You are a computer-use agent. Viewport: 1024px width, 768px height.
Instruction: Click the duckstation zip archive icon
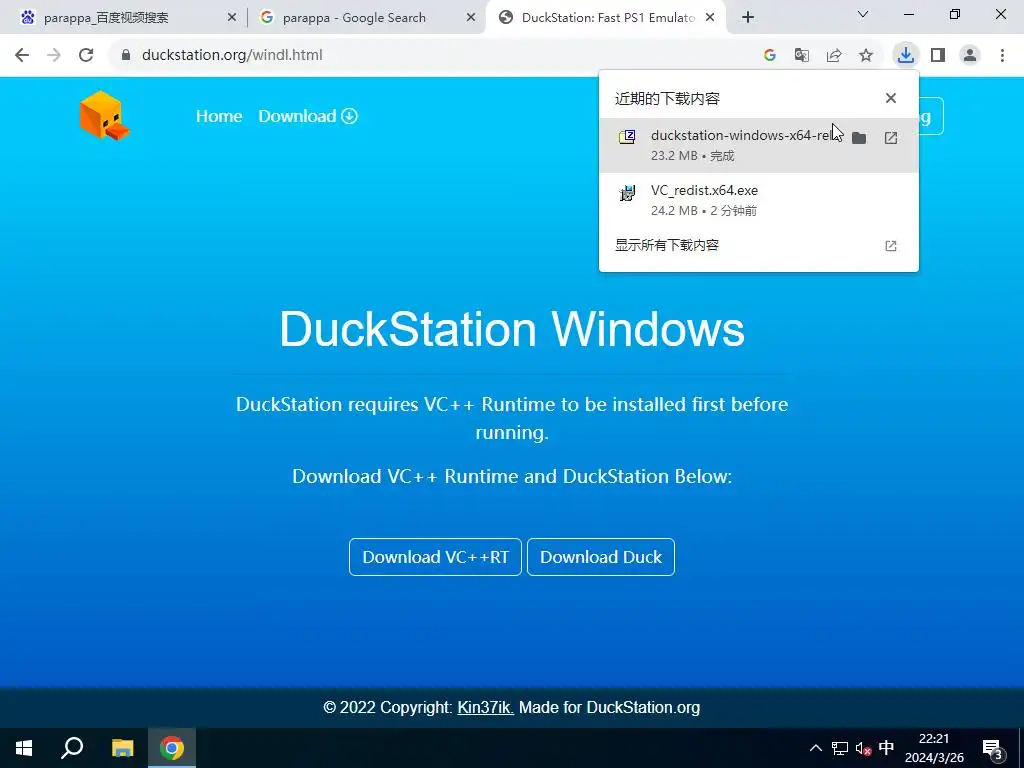coord(627,136)
